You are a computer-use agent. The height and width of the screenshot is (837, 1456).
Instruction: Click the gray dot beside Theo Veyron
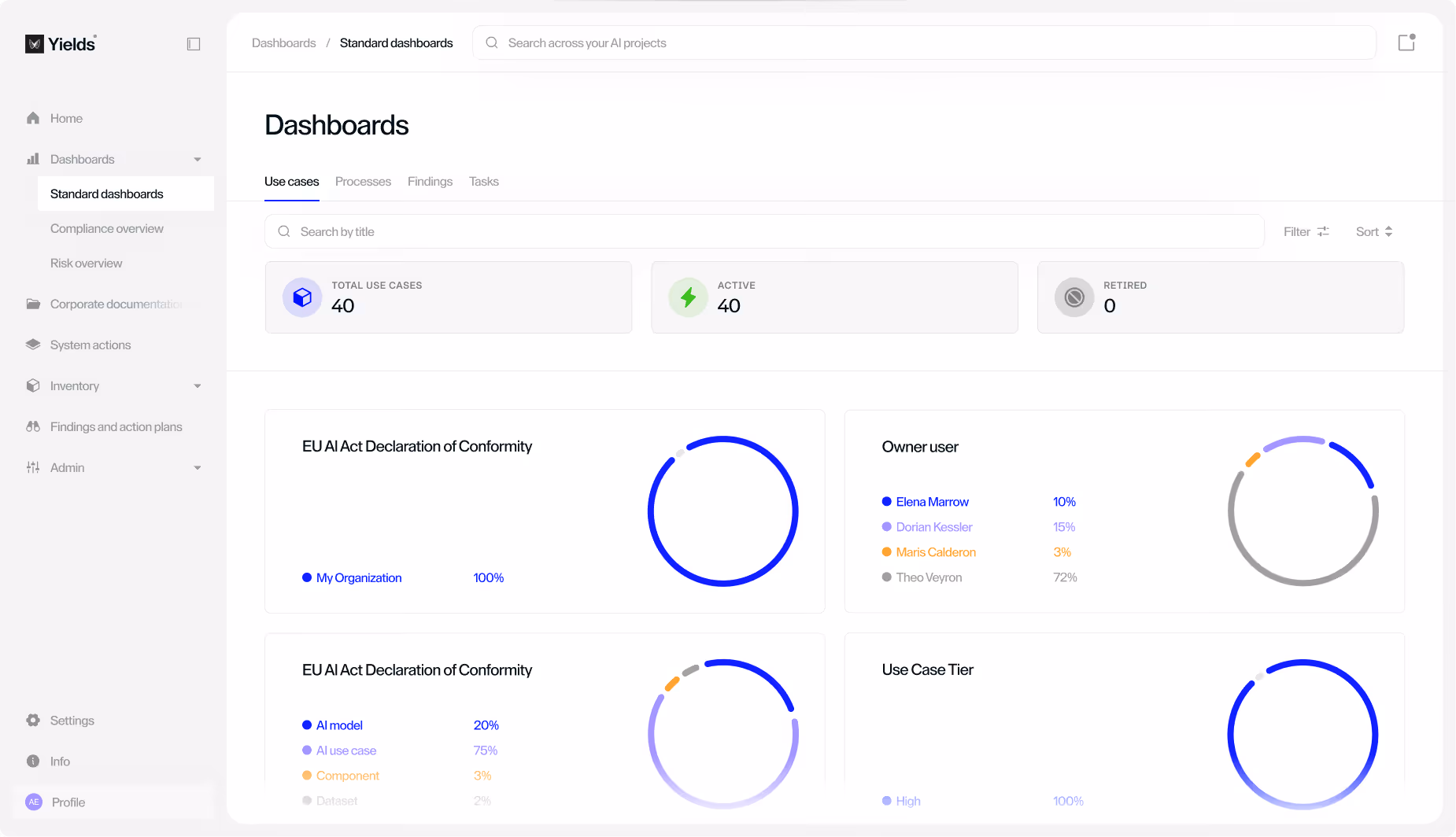click(x=887, y=577)
